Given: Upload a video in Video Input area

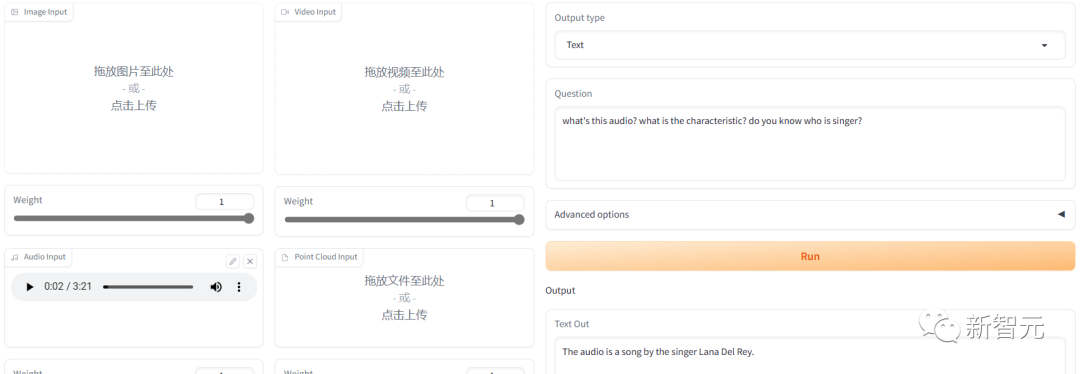Looking at the screenshot, I should 404,88.
